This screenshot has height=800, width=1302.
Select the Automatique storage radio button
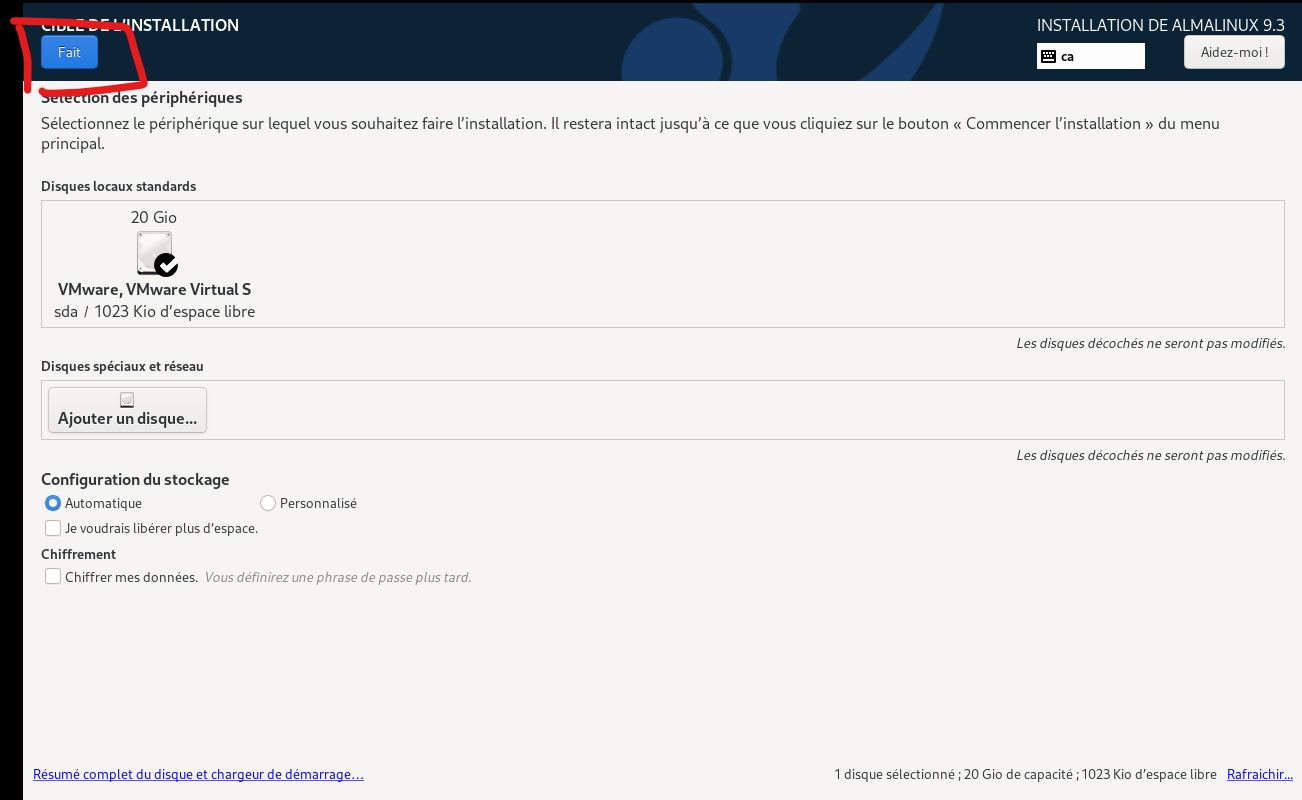(x=53, y=503)
